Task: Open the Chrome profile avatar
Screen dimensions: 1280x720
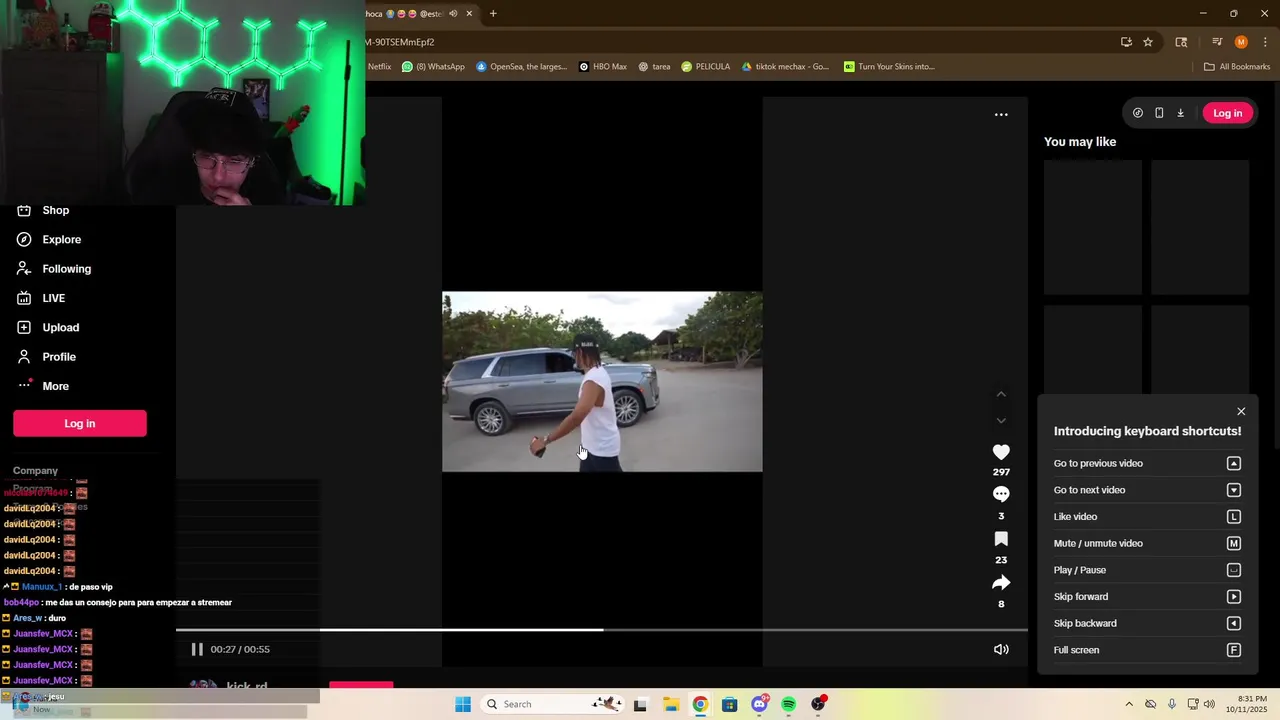Action: [x=1241, y=42]
